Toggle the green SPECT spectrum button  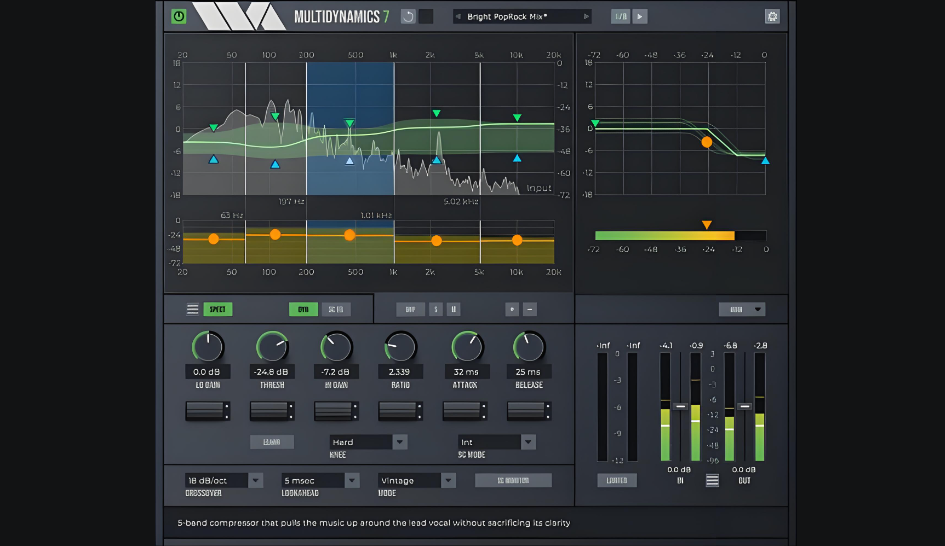pos(218,310)
